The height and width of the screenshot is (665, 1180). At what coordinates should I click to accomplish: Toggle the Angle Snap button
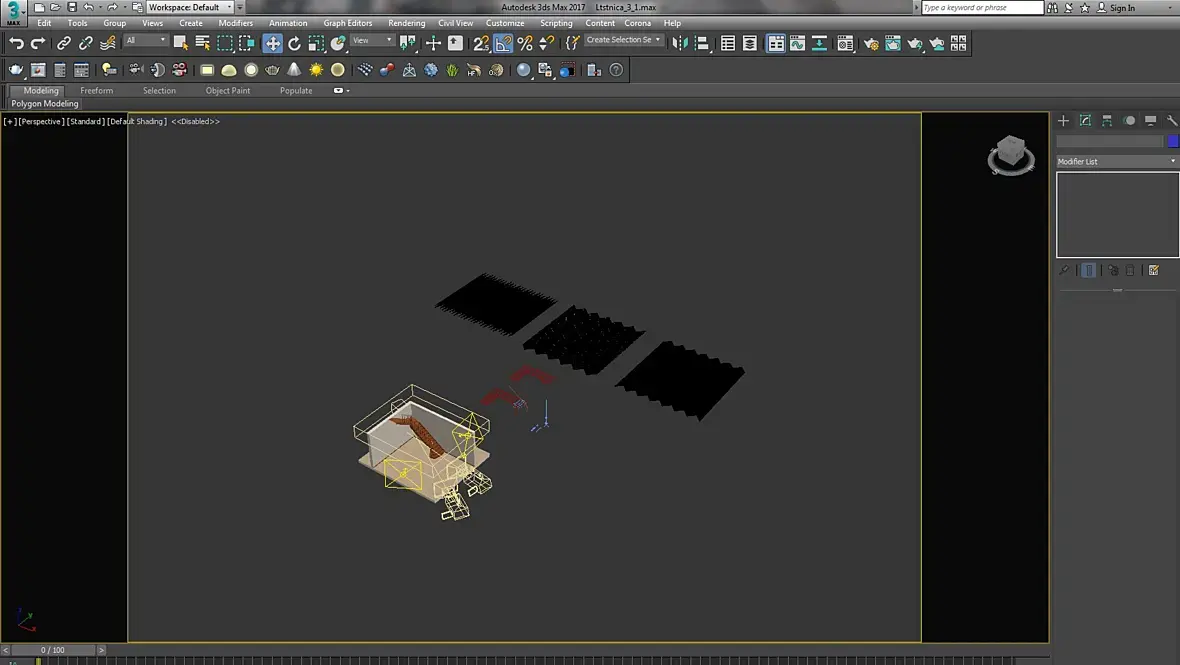[x=503, y=43]
